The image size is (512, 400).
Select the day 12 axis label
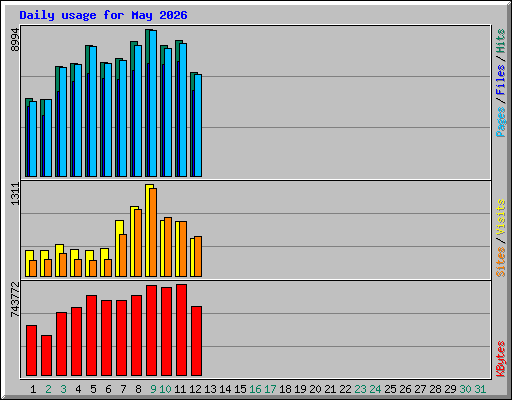tap(195, 389)
